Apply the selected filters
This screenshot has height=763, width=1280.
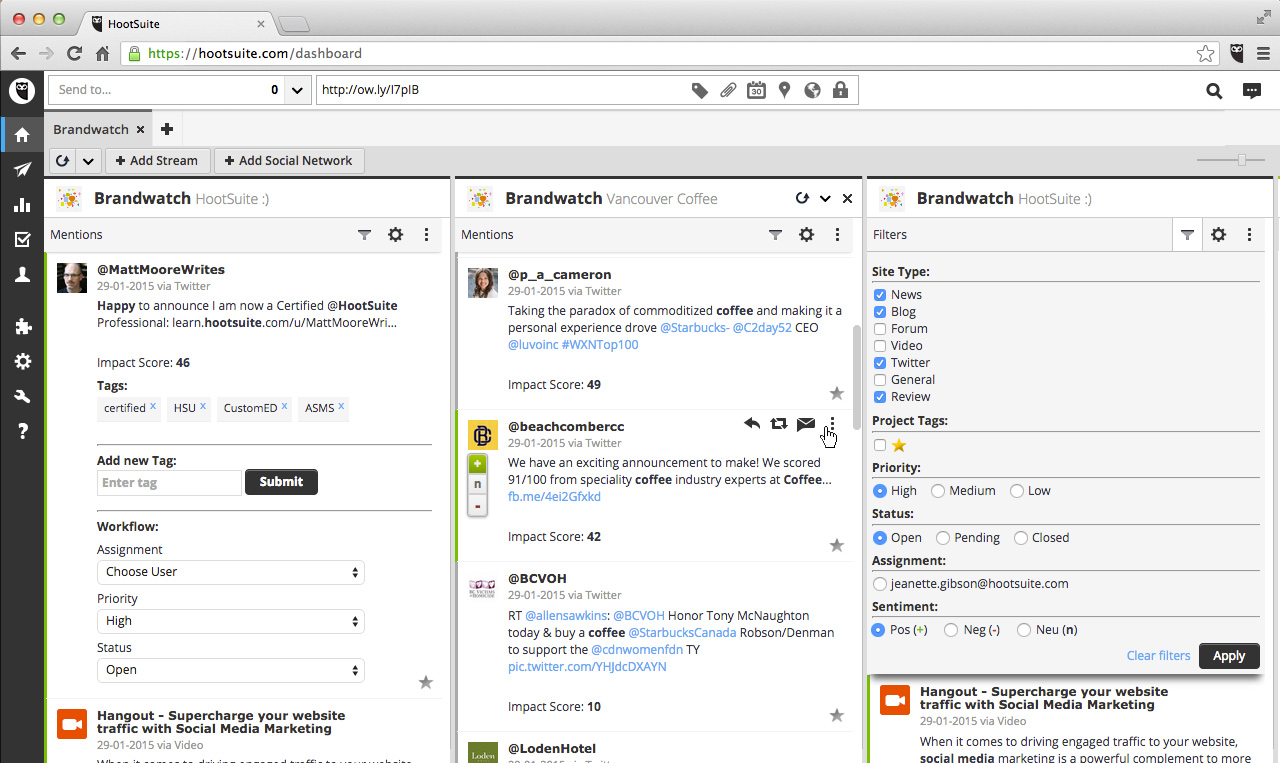1229,656
